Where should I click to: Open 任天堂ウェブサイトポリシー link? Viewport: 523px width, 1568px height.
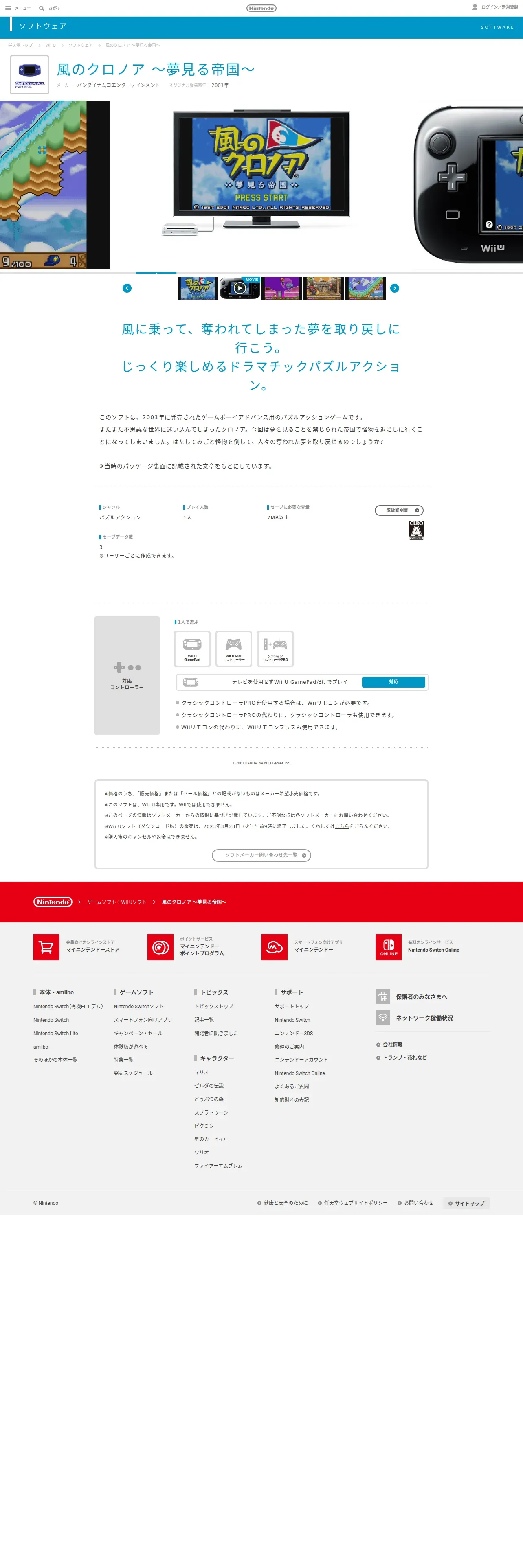[352, 1203]
